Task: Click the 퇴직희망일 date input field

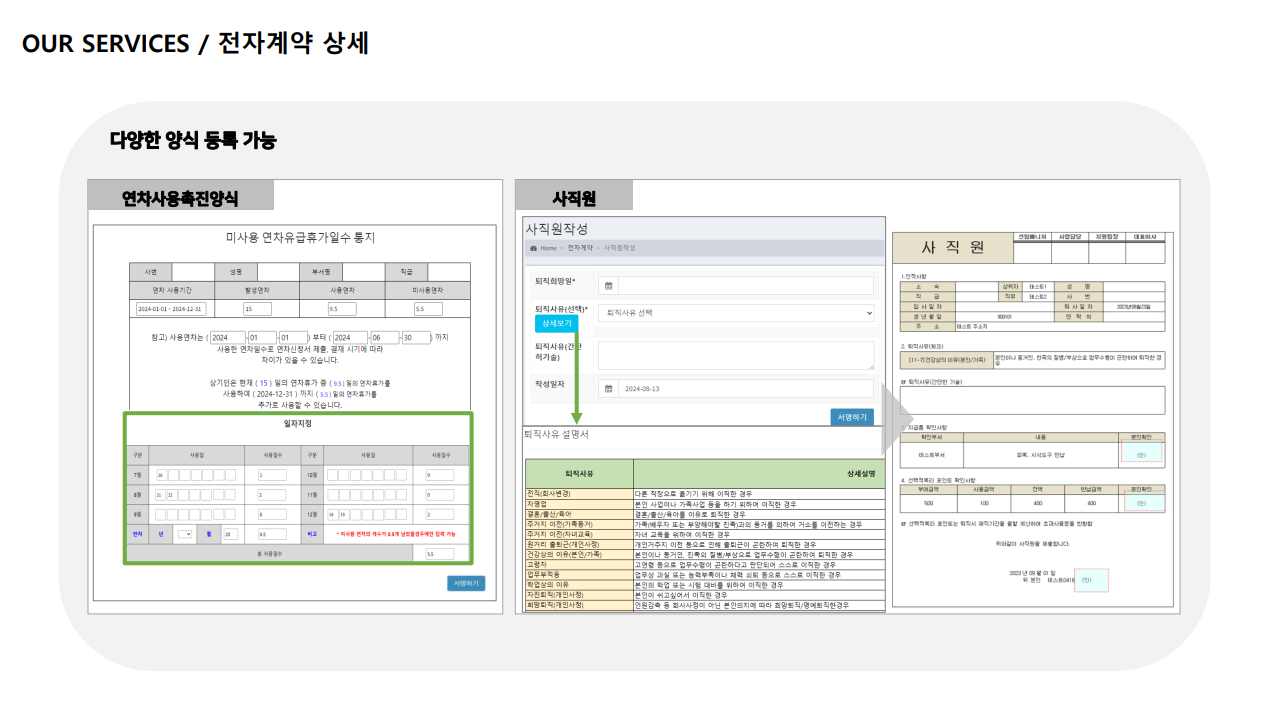Action: 747,286
